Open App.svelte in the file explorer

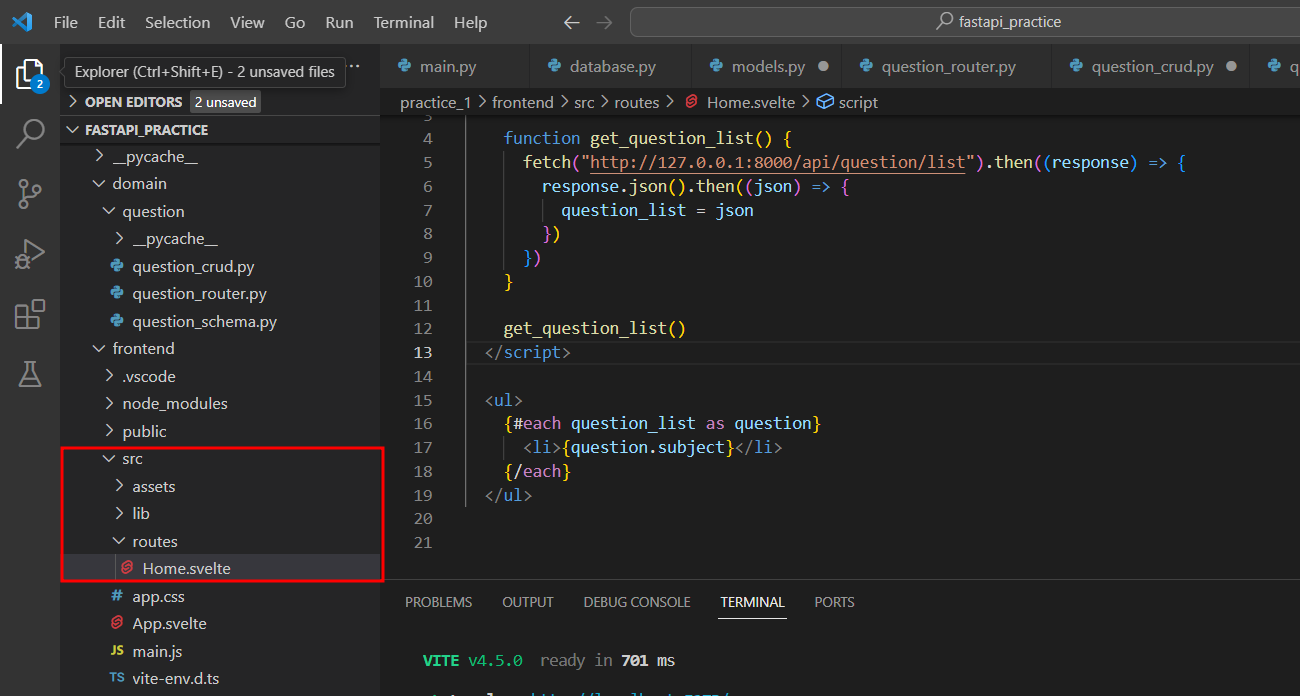(169, 624)
